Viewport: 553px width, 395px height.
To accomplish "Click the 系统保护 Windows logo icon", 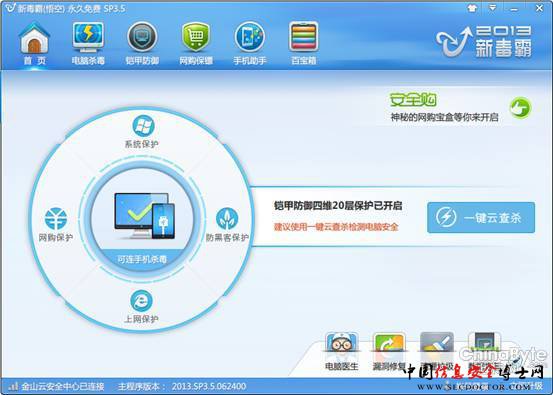I will 143,126.
